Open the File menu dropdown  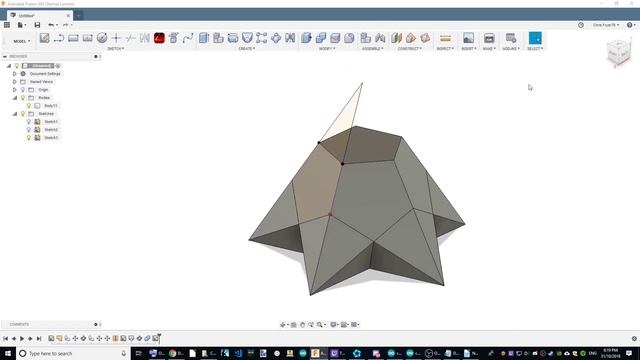coord(21,25)
